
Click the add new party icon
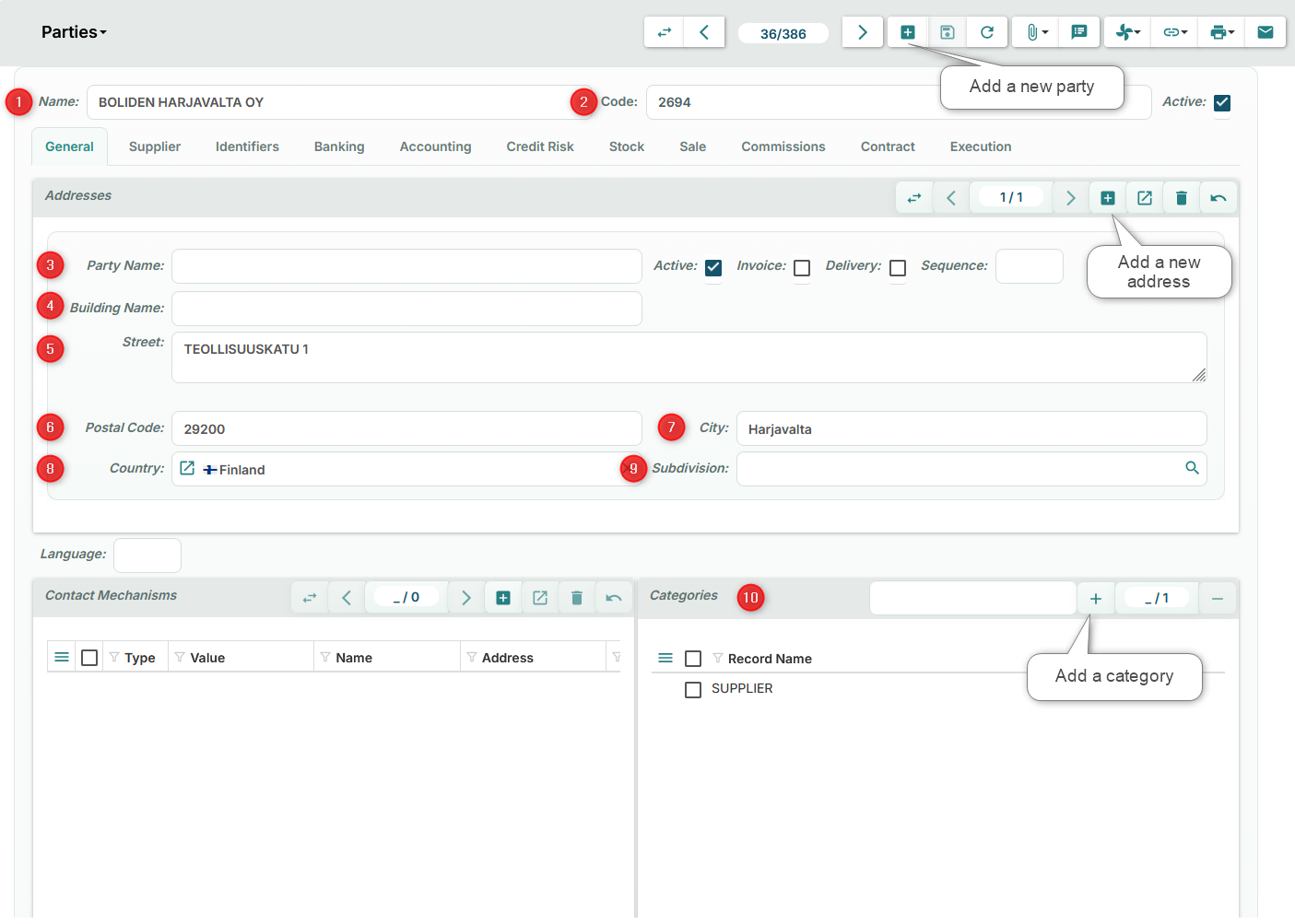(908, 32)
